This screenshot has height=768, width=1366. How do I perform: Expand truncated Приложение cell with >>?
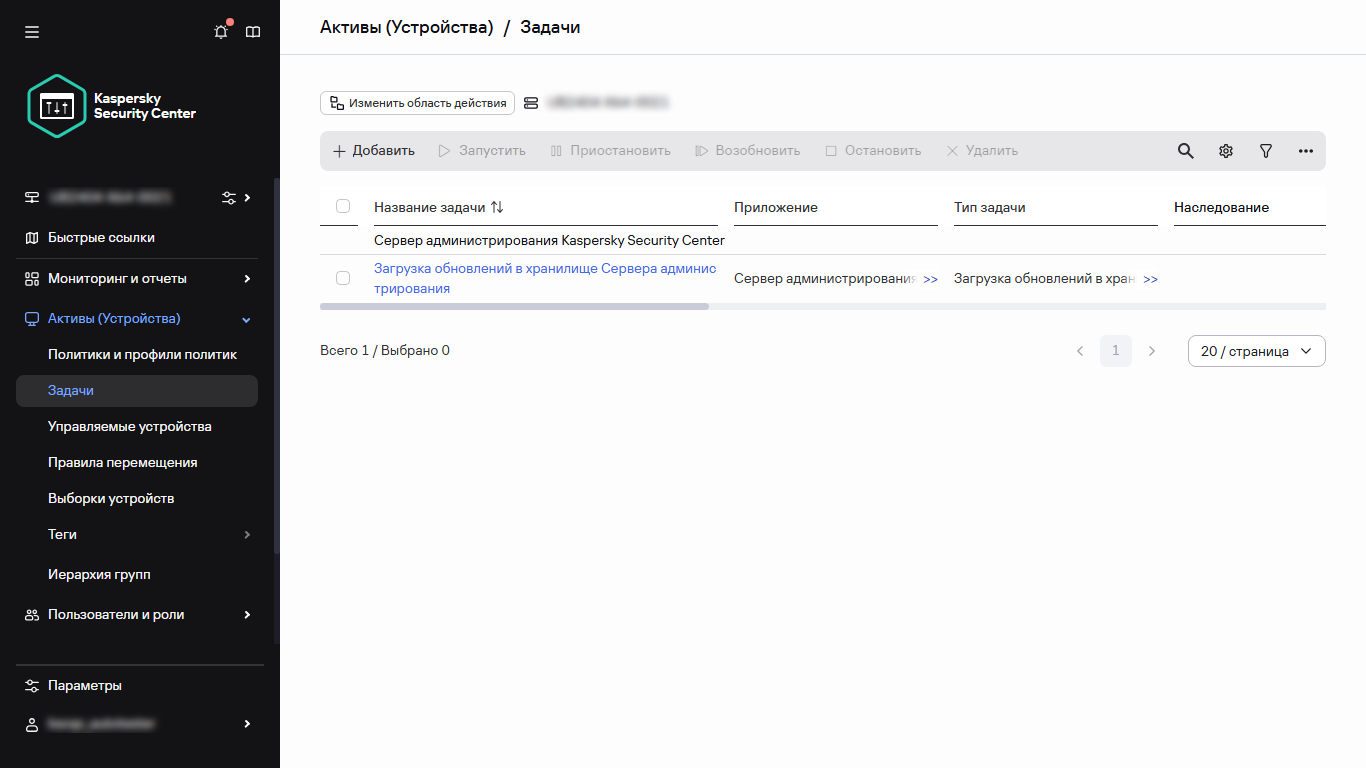[931, 279]
